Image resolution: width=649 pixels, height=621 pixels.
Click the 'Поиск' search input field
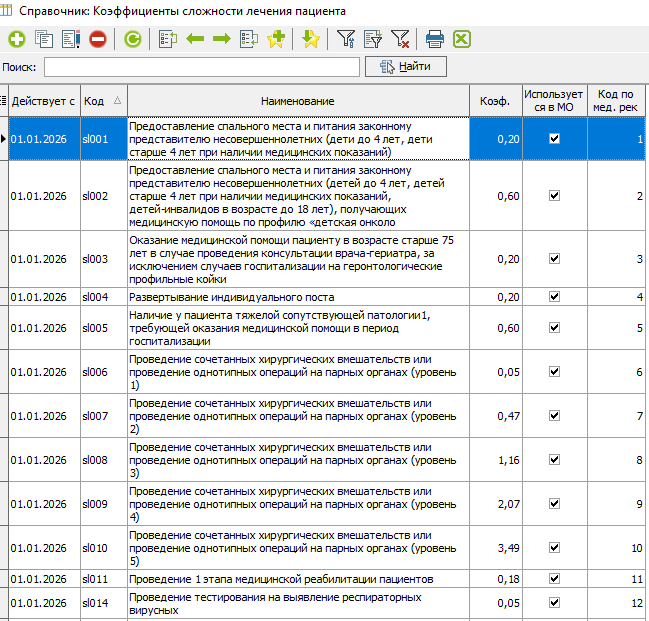click(x=201, y=67)
